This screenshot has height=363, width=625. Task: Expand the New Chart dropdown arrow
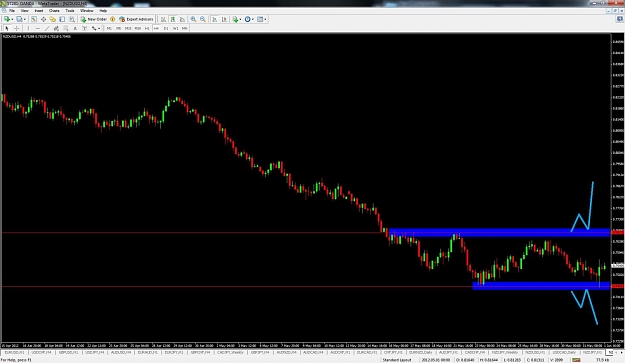[12, 19]
